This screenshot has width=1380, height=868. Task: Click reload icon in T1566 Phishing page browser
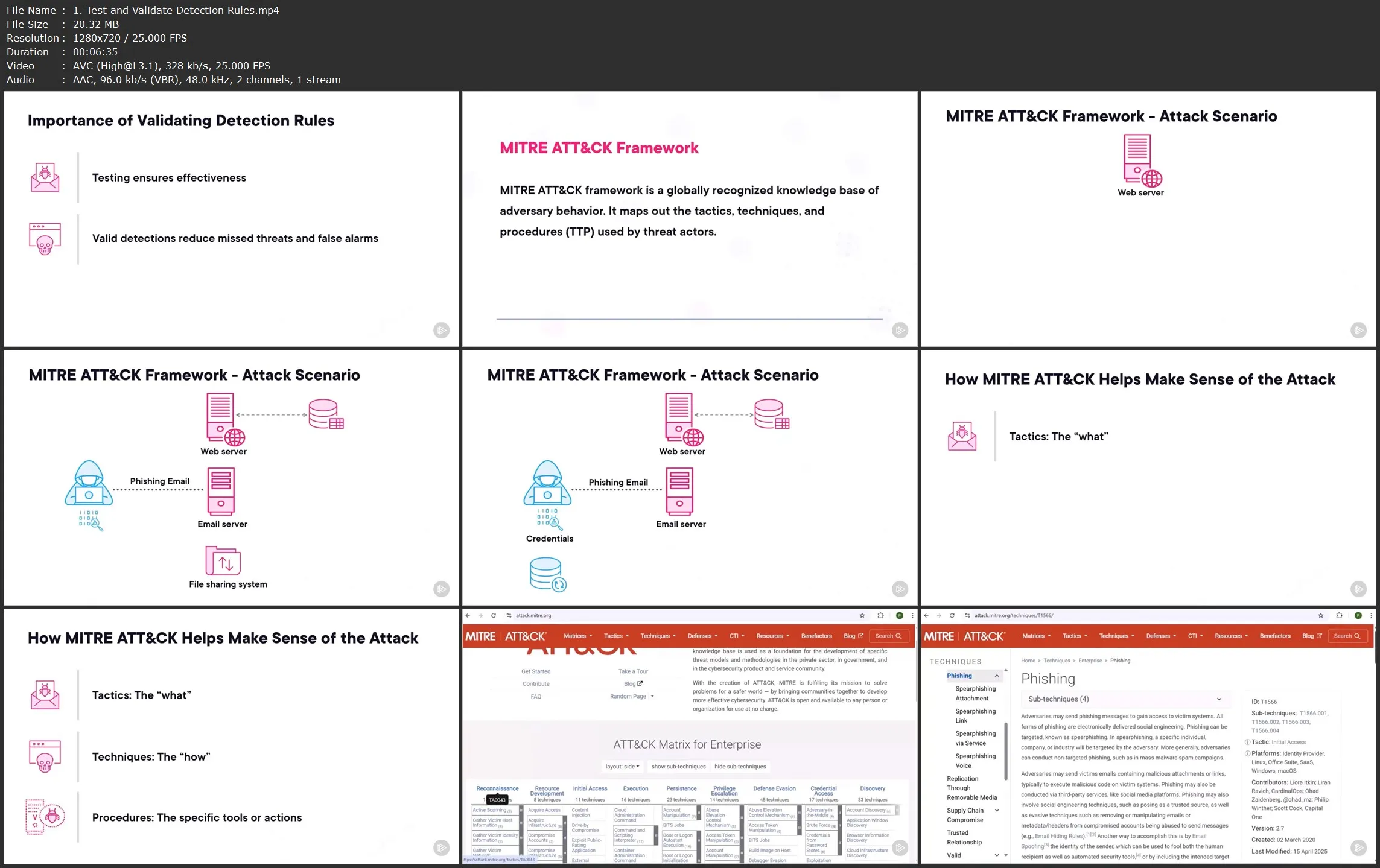[x=952, y=615]
